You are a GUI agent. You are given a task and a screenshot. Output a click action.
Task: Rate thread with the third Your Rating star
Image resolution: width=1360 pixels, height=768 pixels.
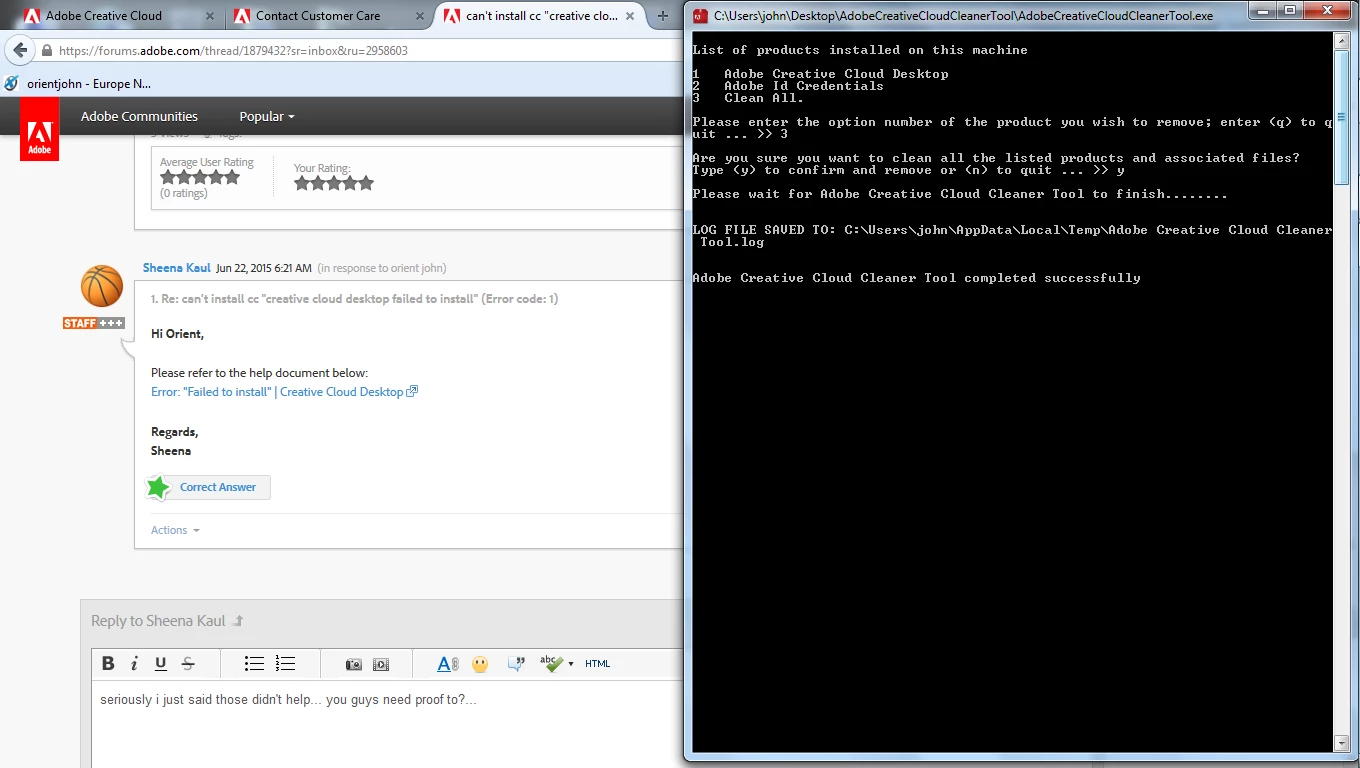tap(334, 183)
